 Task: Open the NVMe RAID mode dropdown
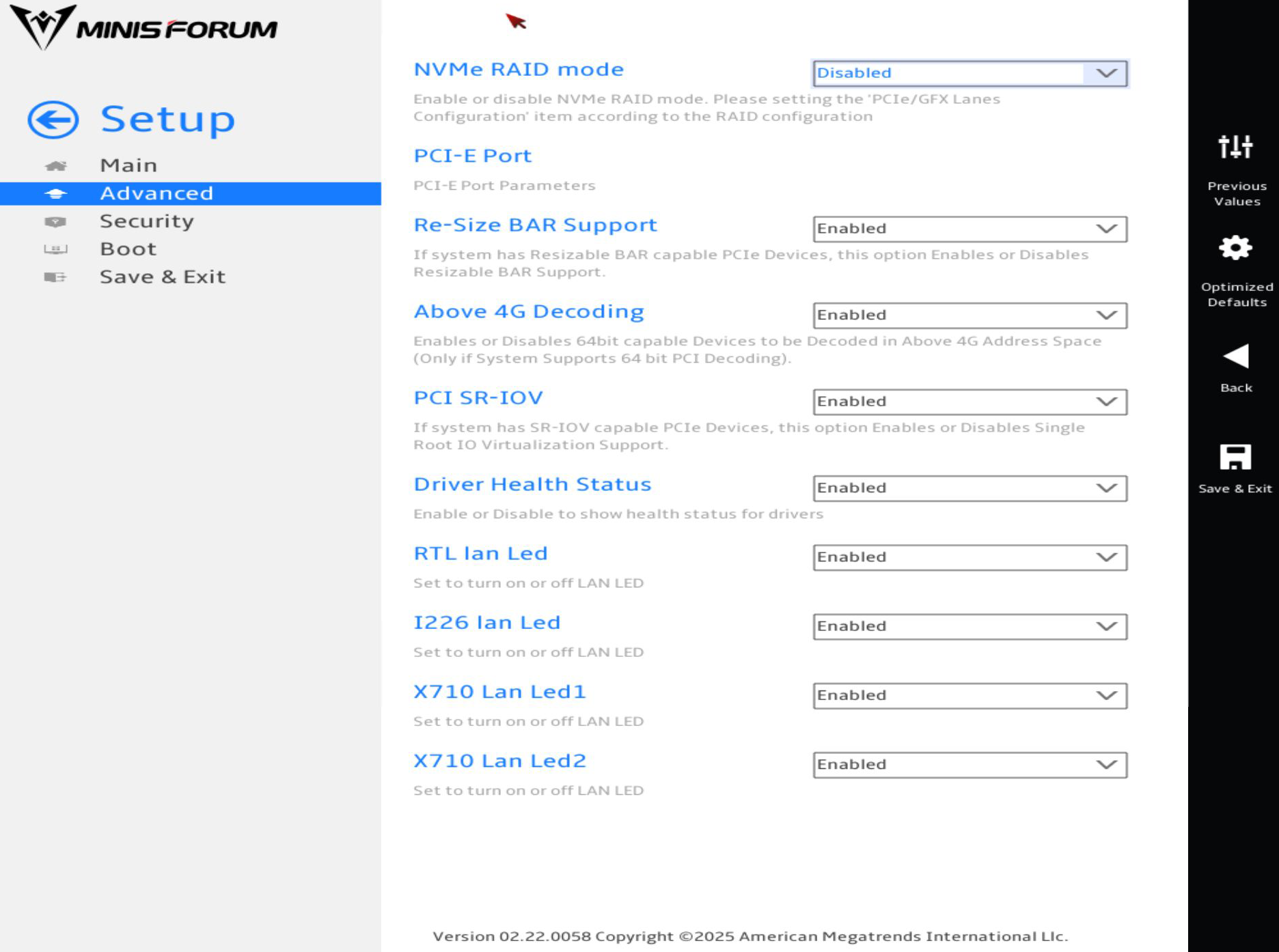pyautogui.click(x=969, y=73)
